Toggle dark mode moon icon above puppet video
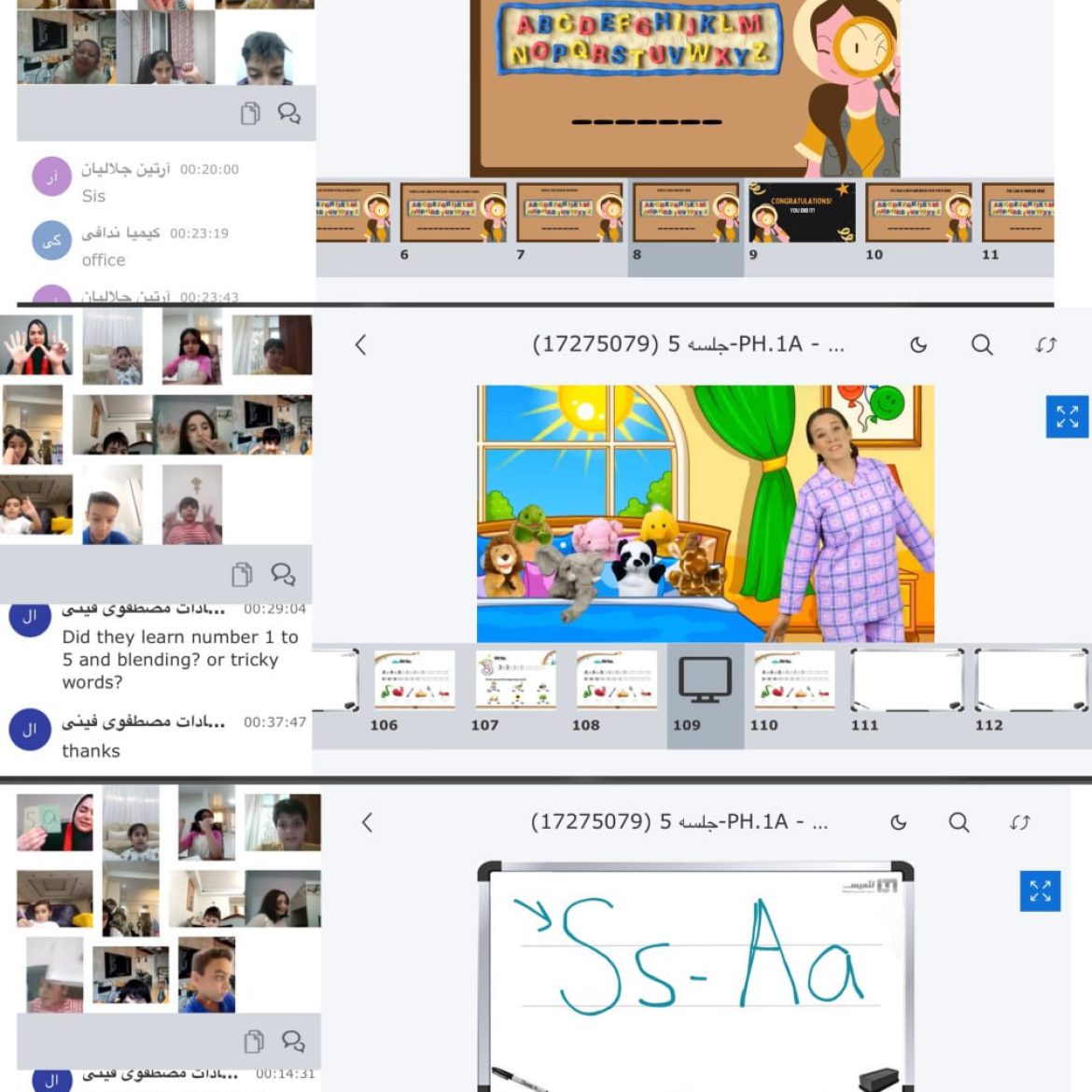The width and height of the screenshot is (1092, 1092). 918,345
